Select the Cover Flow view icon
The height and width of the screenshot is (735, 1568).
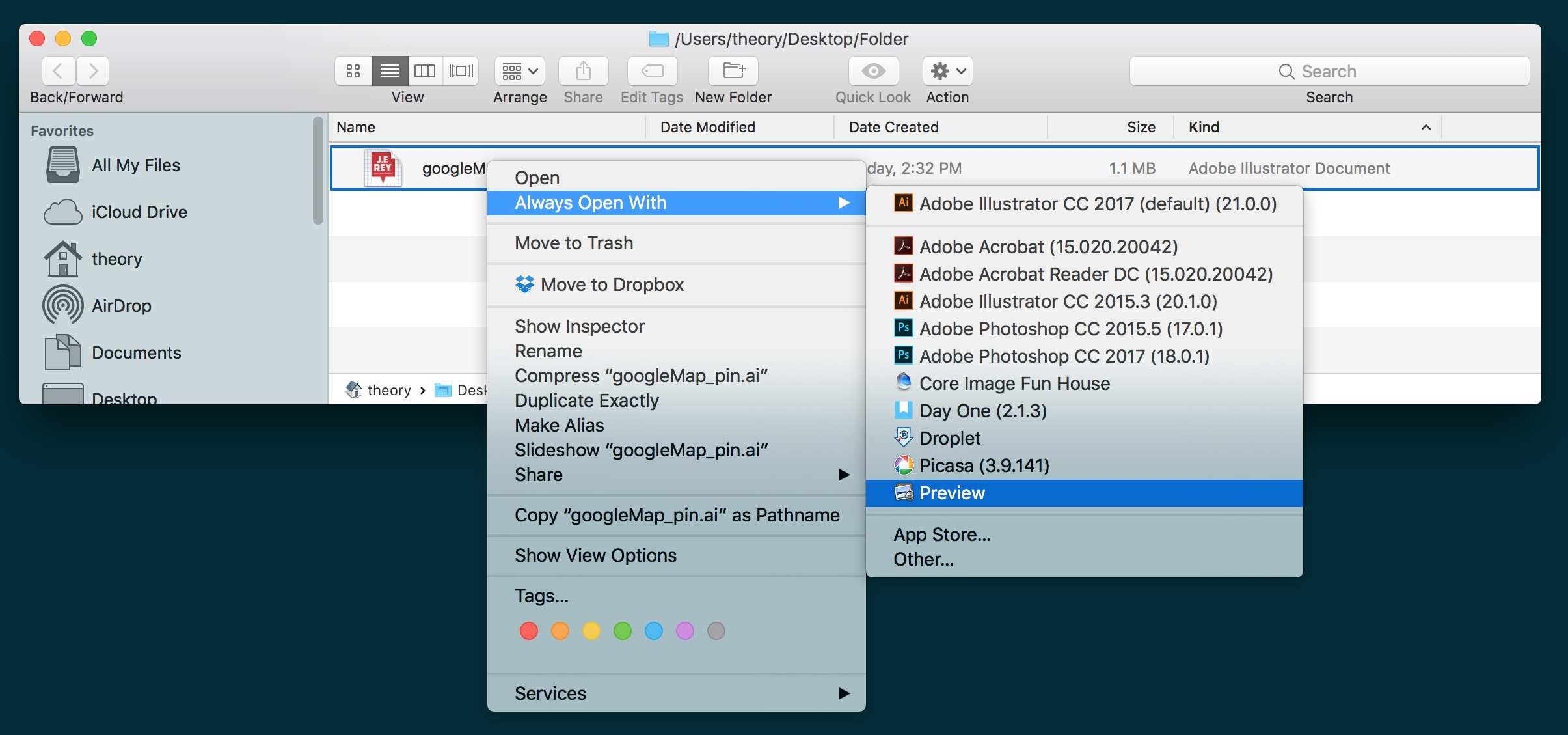[461, 71]
